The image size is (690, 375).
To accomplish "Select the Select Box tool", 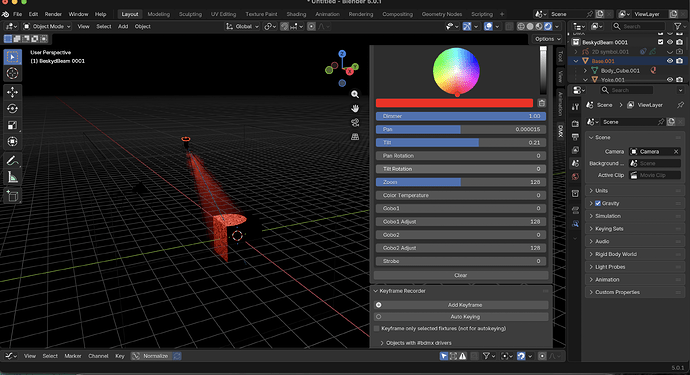I will tap(12, 57).
